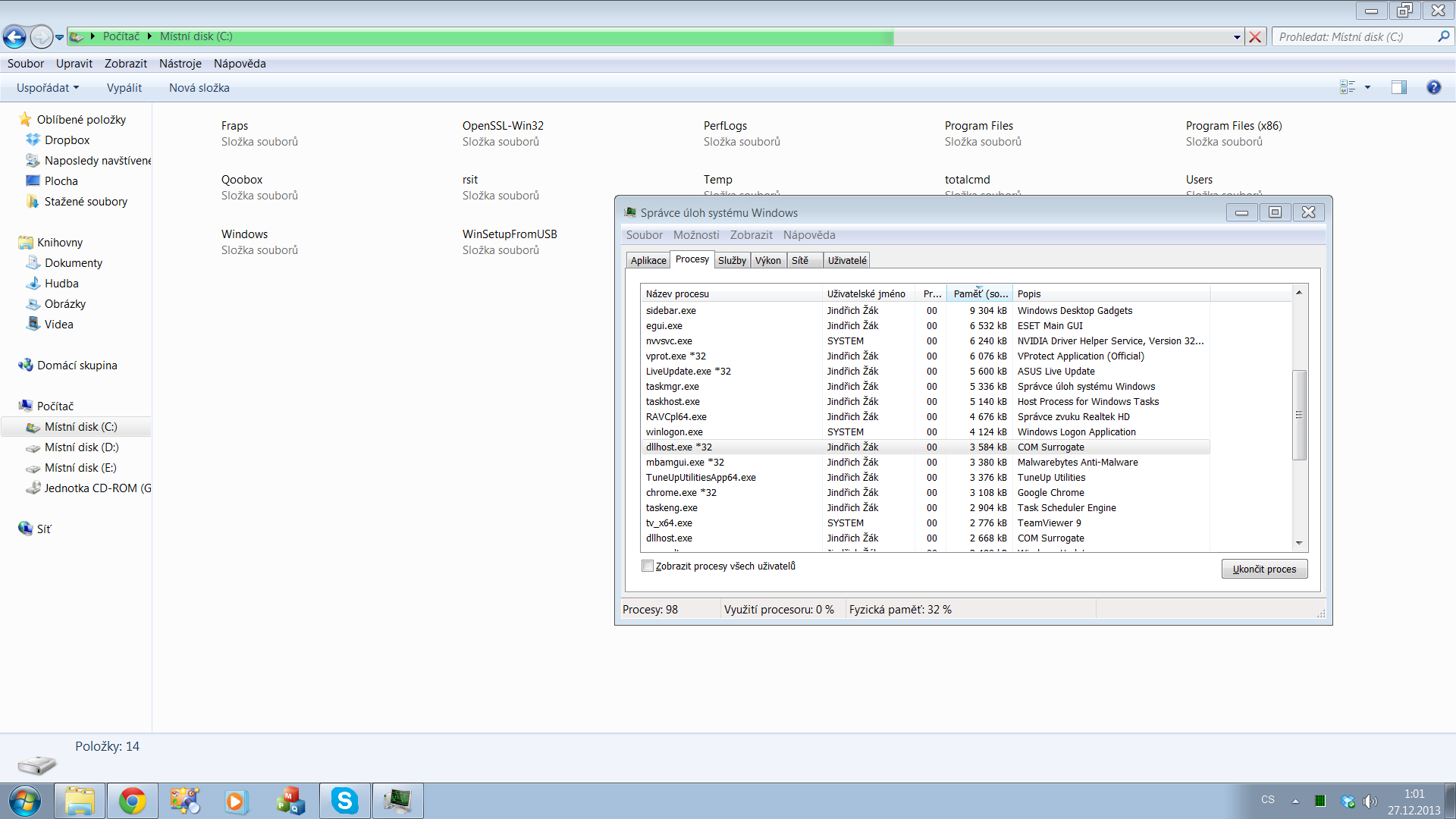Open Skype from the taskbar

[344, 801]
